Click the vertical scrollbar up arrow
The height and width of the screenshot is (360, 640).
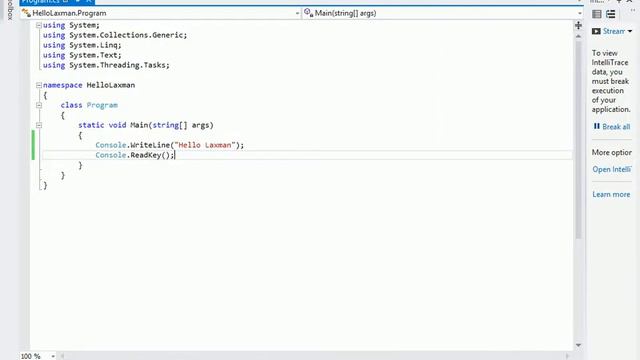[578, 37]
